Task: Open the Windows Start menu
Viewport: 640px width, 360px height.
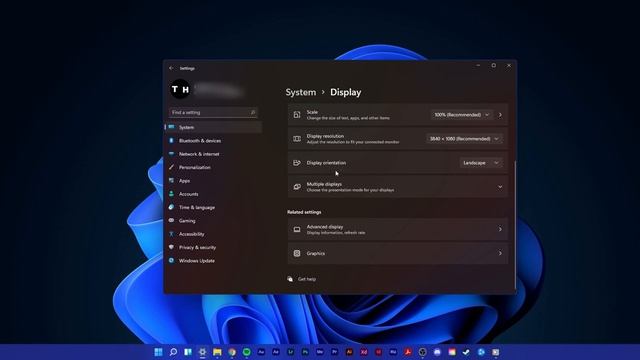Action: (x=158, y=352)
